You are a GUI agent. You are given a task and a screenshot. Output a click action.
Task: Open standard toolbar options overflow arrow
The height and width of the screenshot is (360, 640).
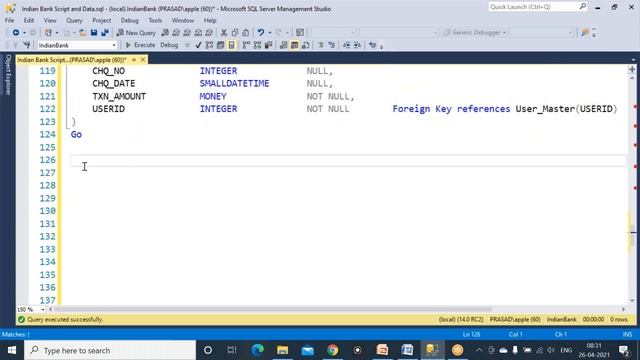pyautogui.click(x=594, y=33)
